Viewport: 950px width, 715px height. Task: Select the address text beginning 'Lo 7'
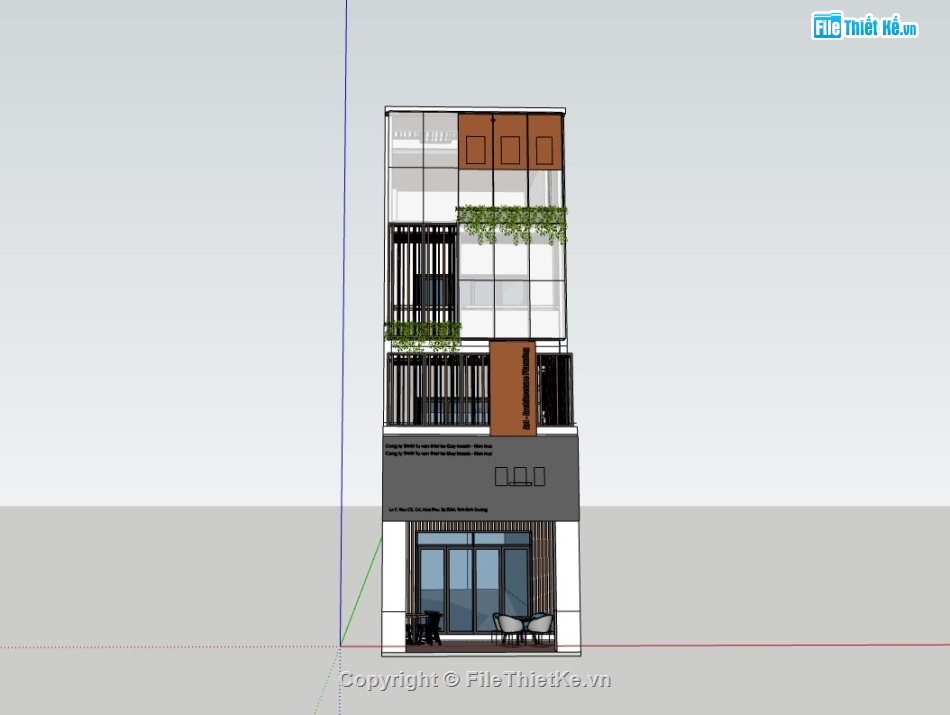click(x=437, y=510)
